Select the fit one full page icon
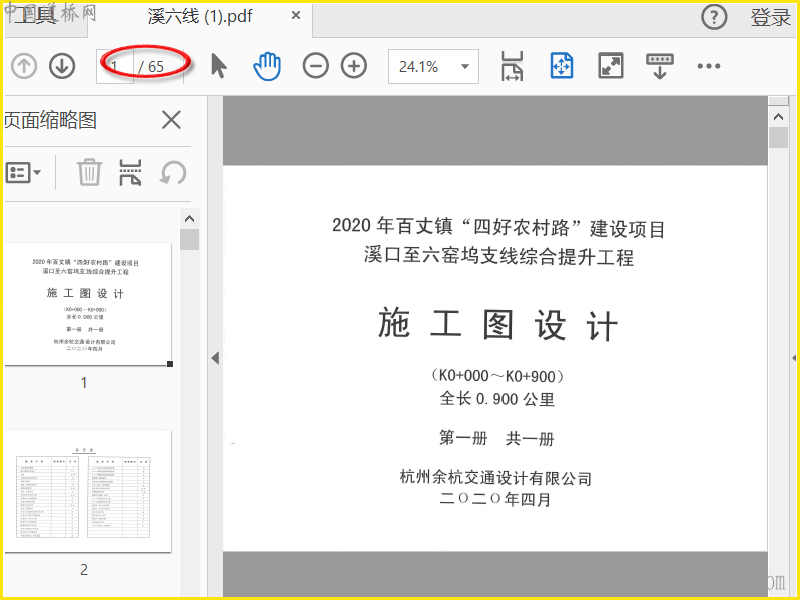 point(562,66)
